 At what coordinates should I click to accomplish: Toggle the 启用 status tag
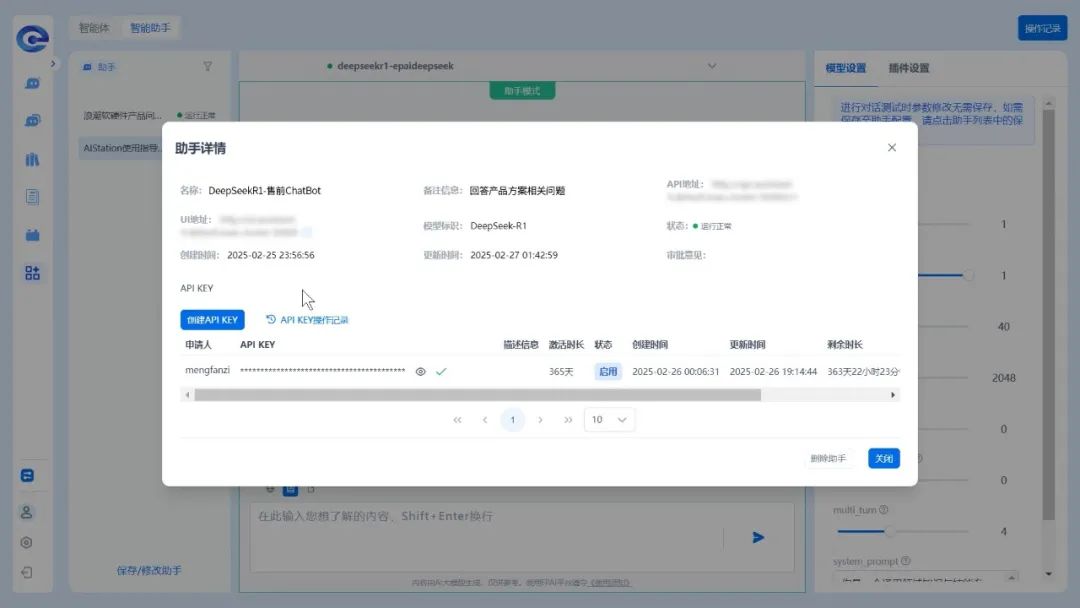tap(608, 371)
